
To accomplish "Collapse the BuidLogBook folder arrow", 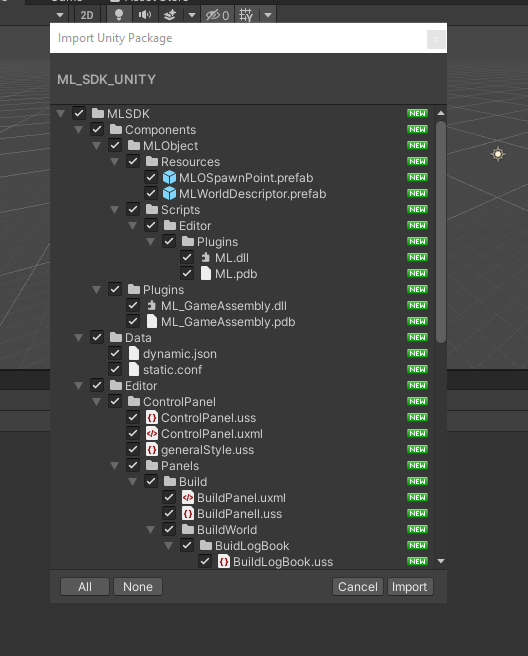I will pyautogui.click(x=168, y=546).
